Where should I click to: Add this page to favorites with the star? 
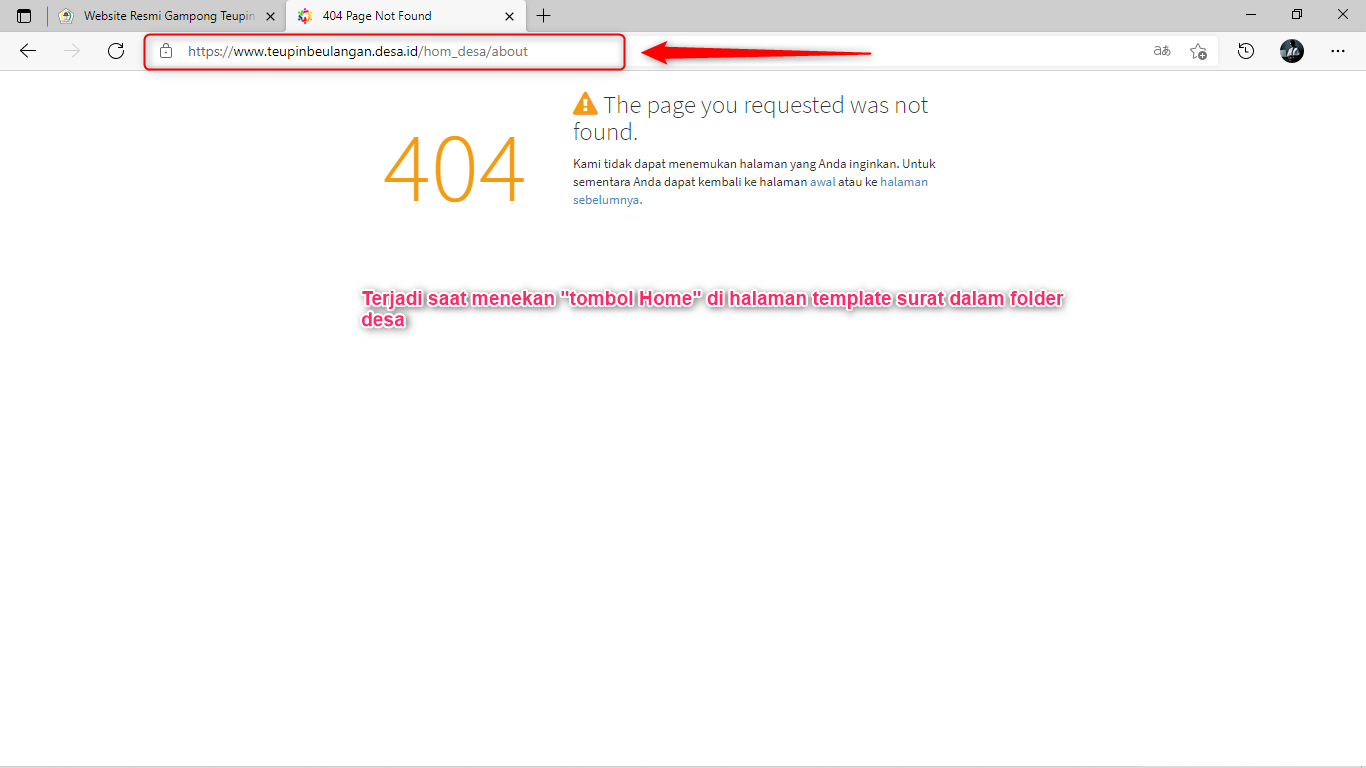click(1199, 51)
